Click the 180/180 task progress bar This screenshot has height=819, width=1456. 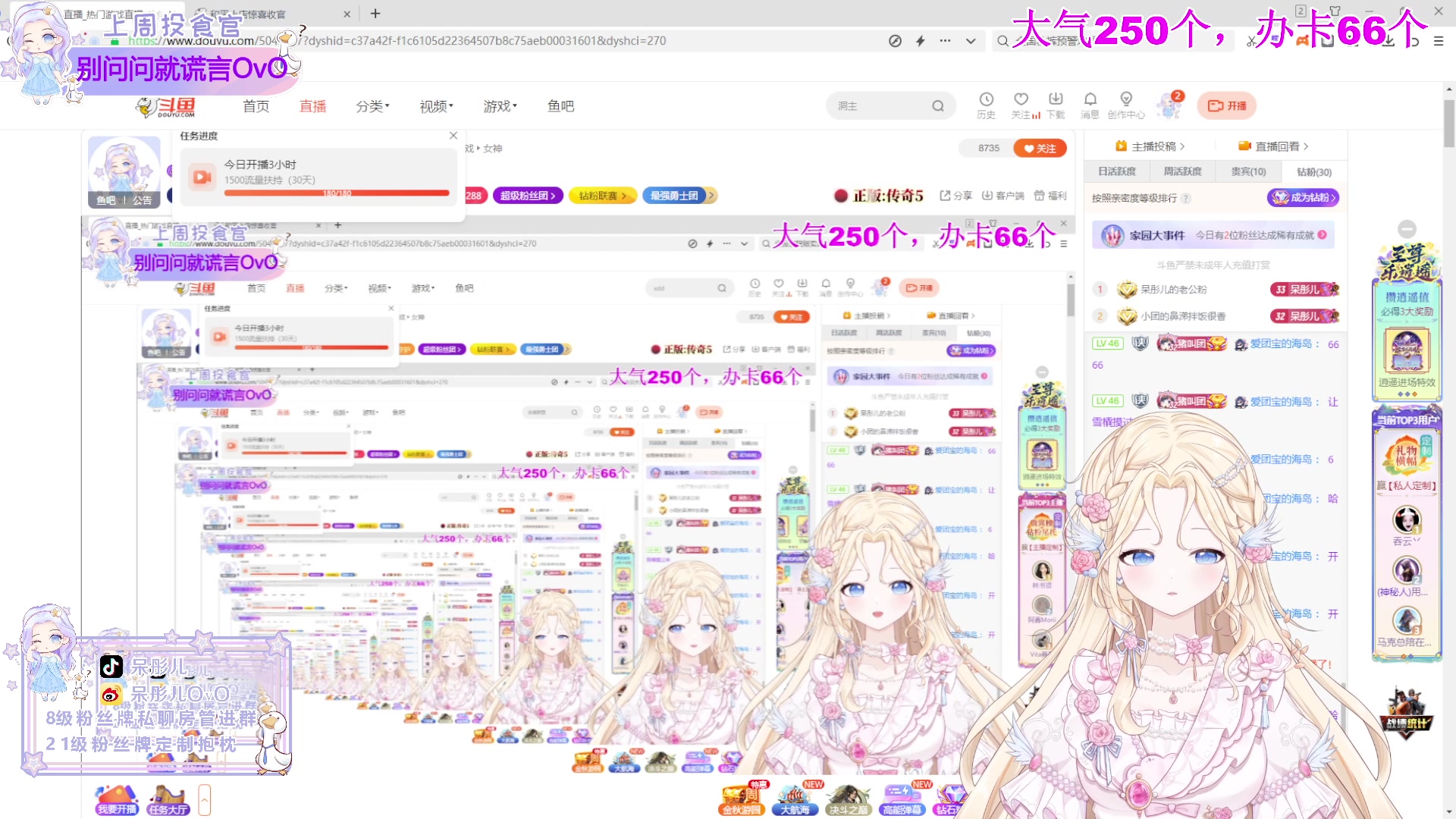coord(337,193)
